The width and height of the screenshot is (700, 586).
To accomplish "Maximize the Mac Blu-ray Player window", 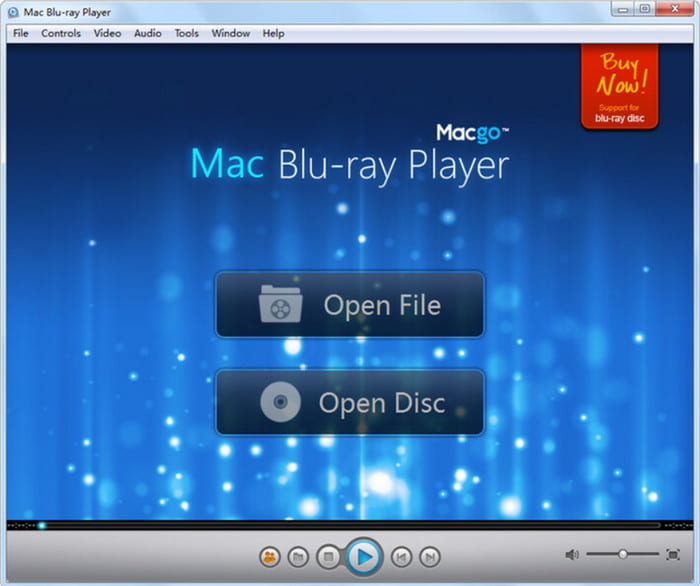I will click(645, 9).
